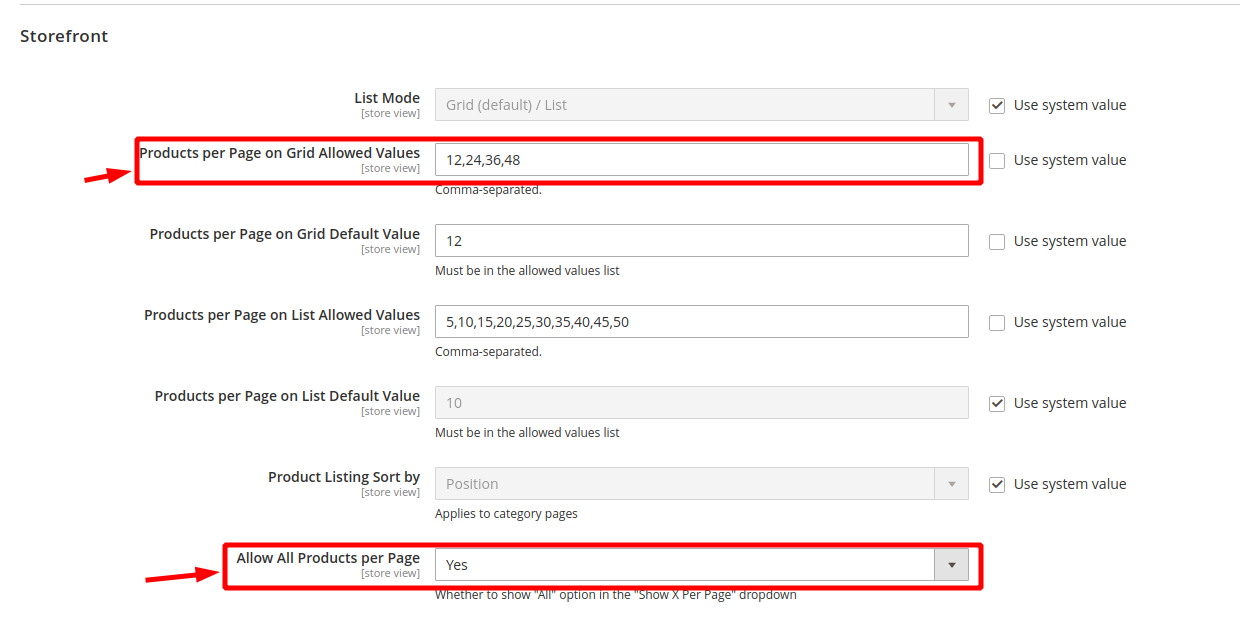
Task: Click 'Use system value' text beside List Mode
Action: pos(1070,105)
